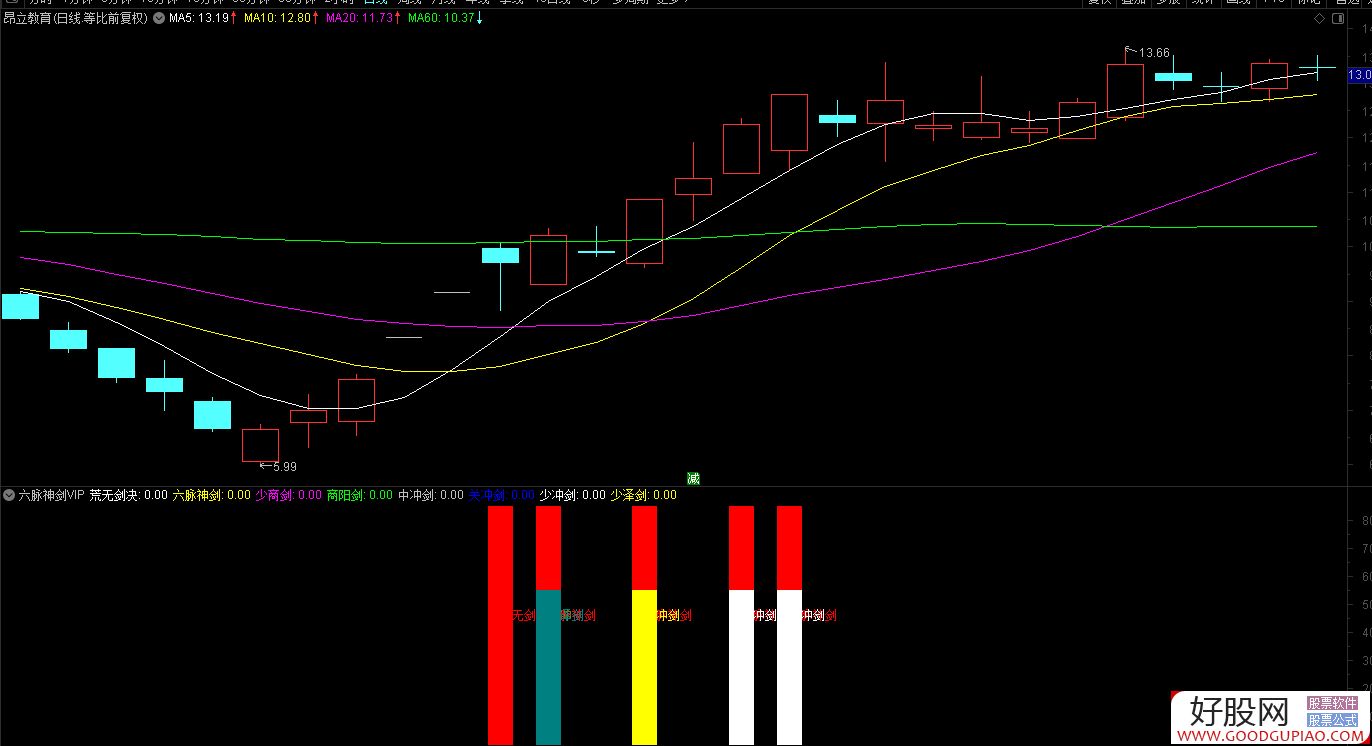The image size is (1372, 746).
Task: Open the dropdown next to 昂立教育 title
Action: [159, 18]
